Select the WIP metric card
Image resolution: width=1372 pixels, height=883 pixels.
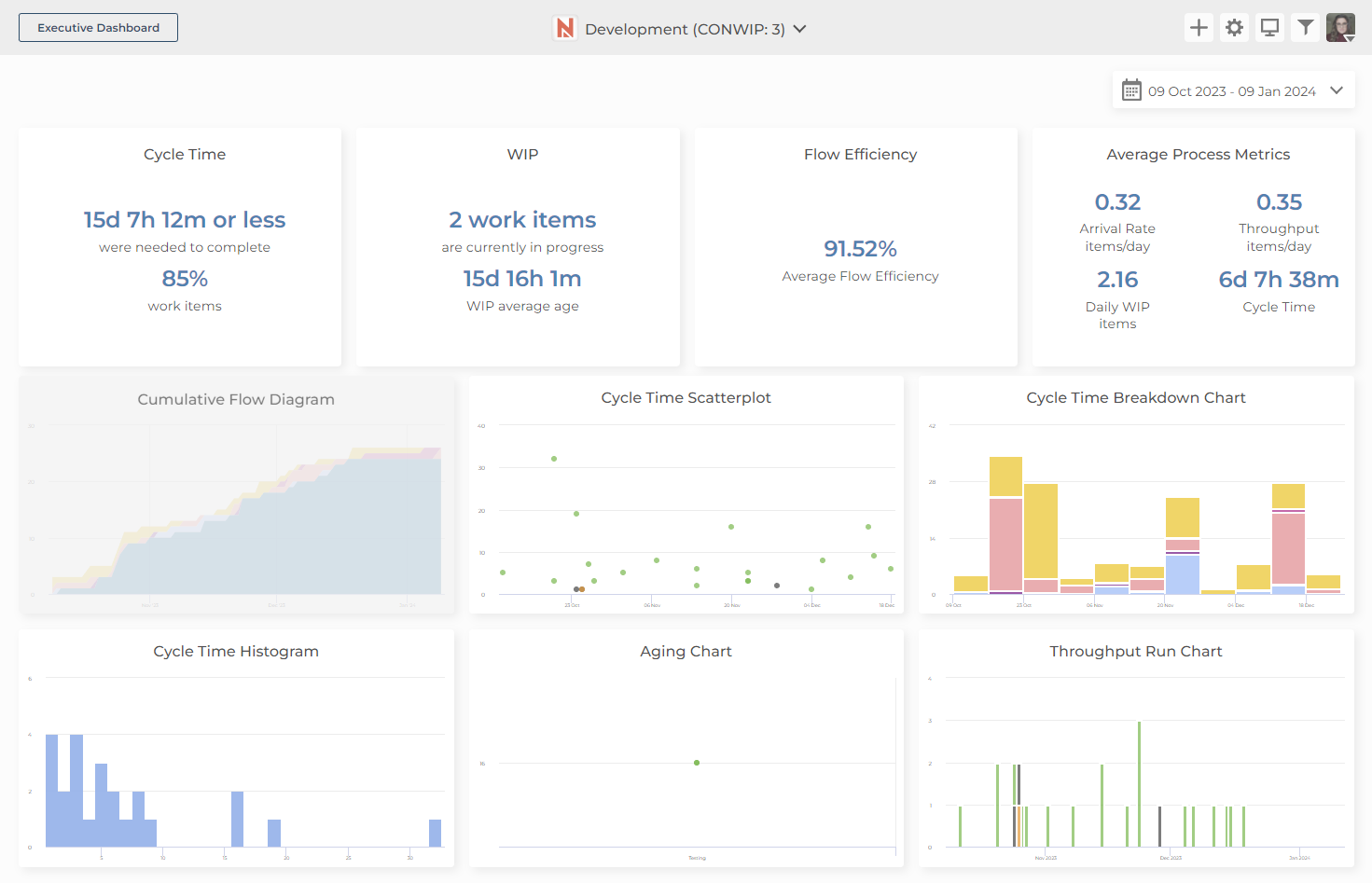pos(522,246)
